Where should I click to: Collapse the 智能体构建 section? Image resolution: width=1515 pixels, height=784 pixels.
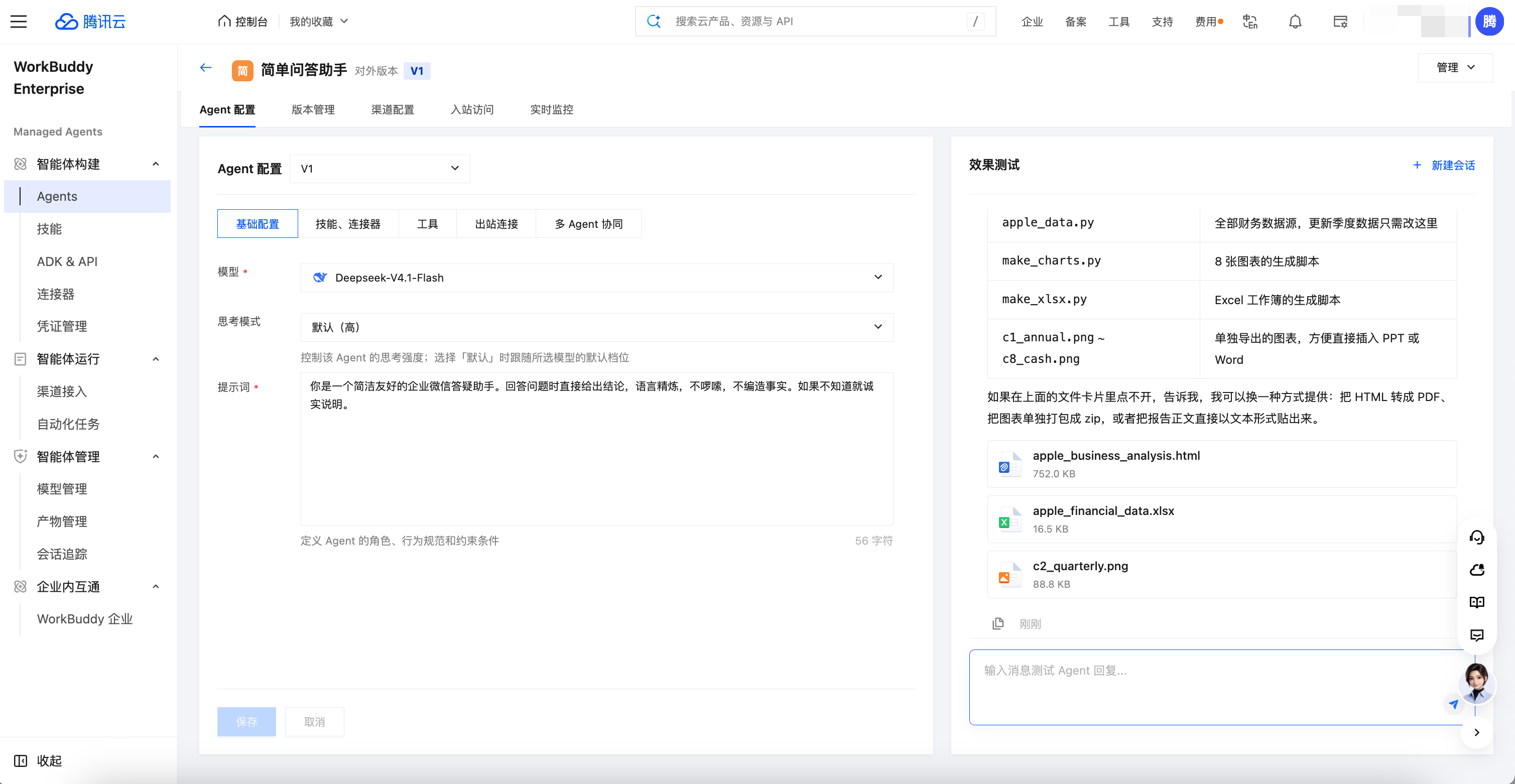(155, 164)
